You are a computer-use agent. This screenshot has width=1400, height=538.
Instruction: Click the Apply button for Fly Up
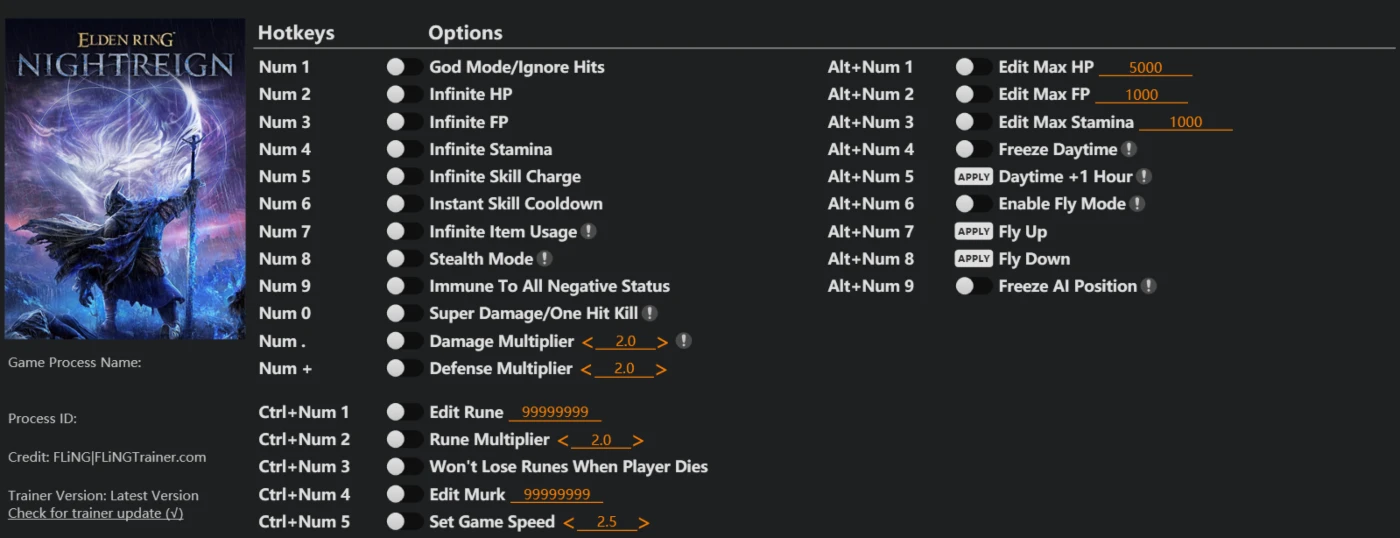pyautogui.click(x=974, y=231)
